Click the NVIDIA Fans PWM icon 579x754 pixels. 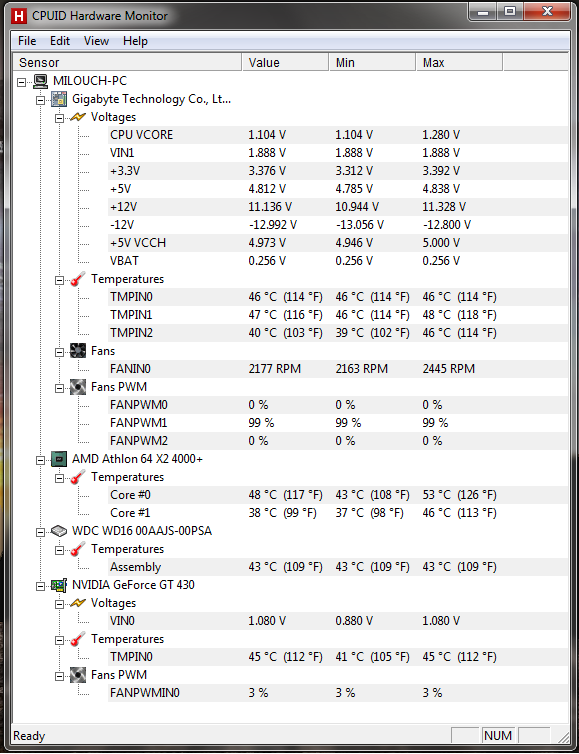78,675
